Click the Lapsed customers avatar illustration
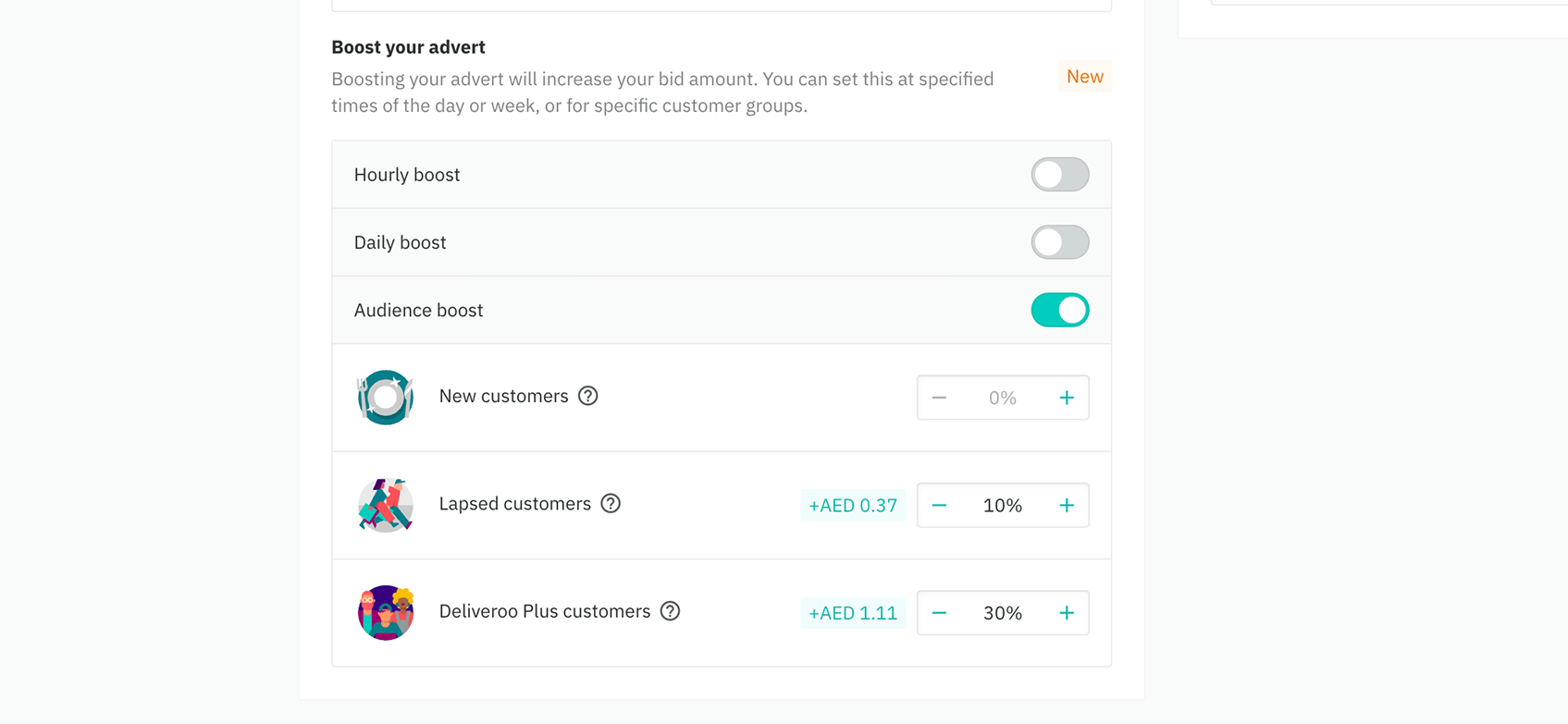The image size is (1568, 724). pyautogui.click(x=385, y=505)
